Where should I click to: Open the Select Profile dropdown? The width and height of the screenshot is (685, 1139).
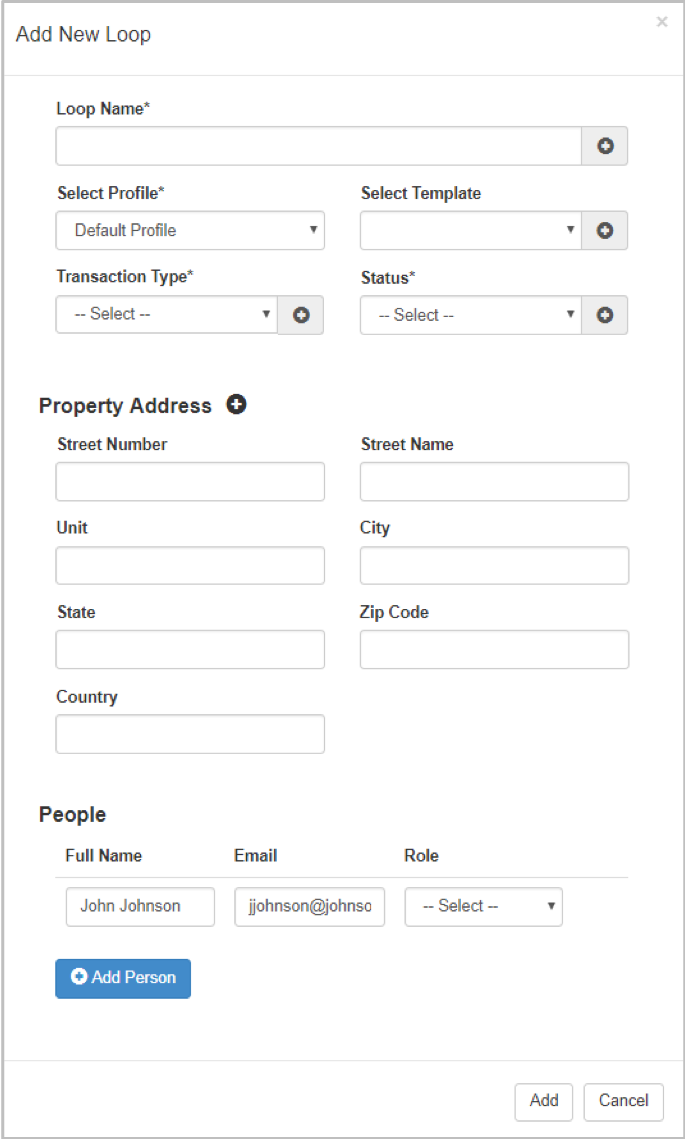coord(190,230)
